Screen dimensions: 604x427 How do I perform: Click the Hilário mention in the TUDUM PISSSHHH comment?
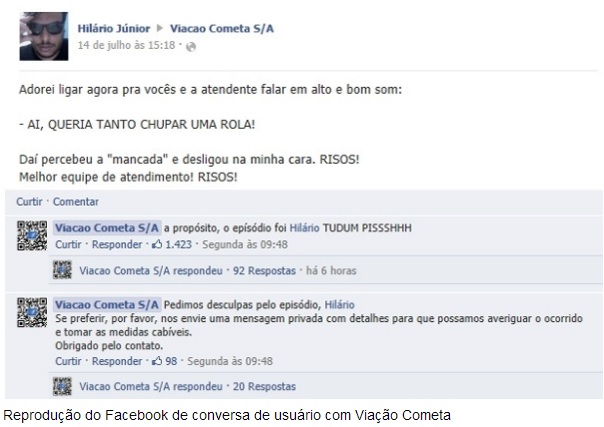304,228
